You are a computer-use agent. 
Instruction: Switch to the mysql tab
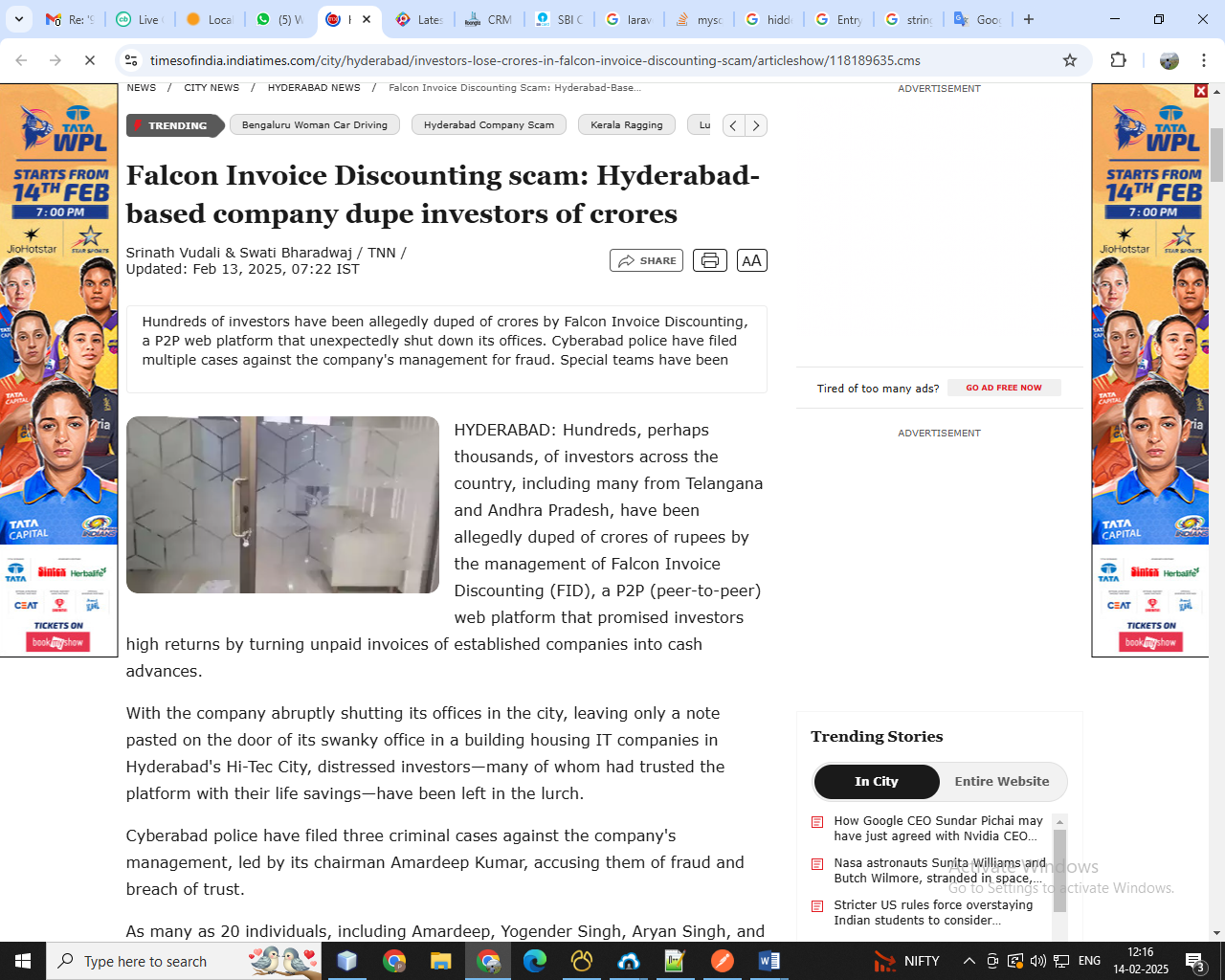point(699,19)
